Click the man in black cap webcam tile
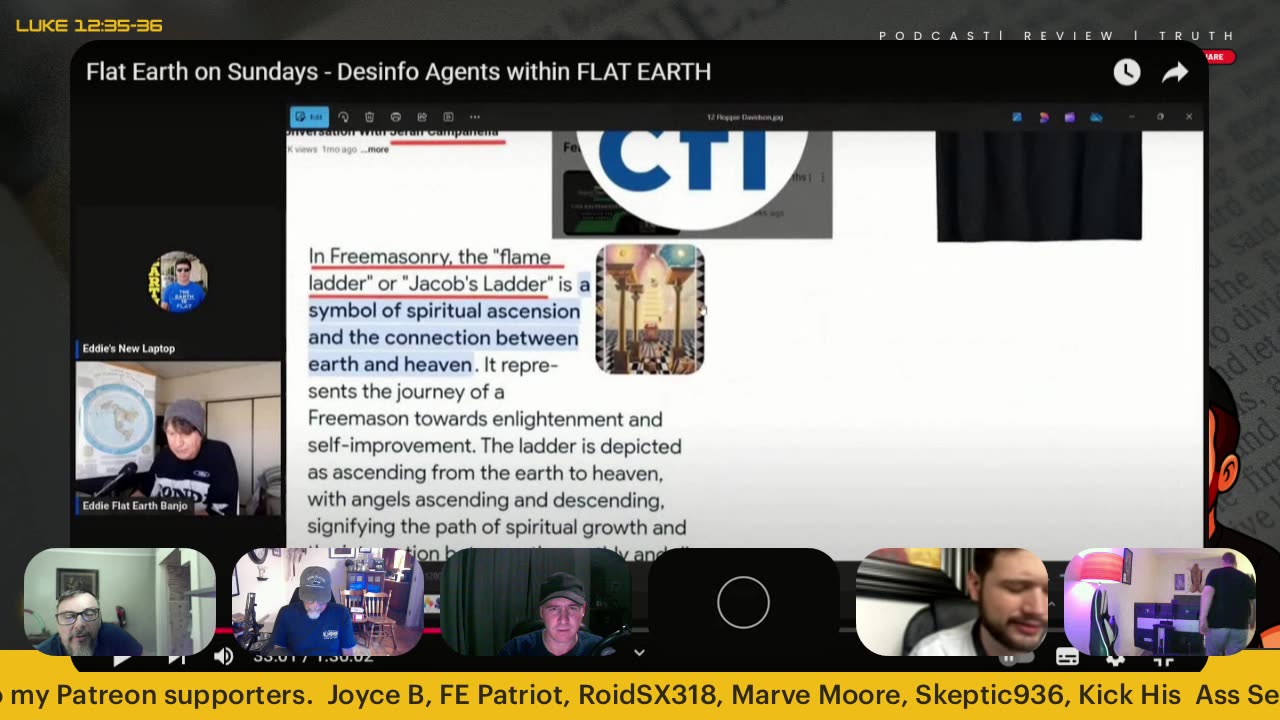Image resolution: width=1280 pixels, height=720 pixels. click(536, 601)
